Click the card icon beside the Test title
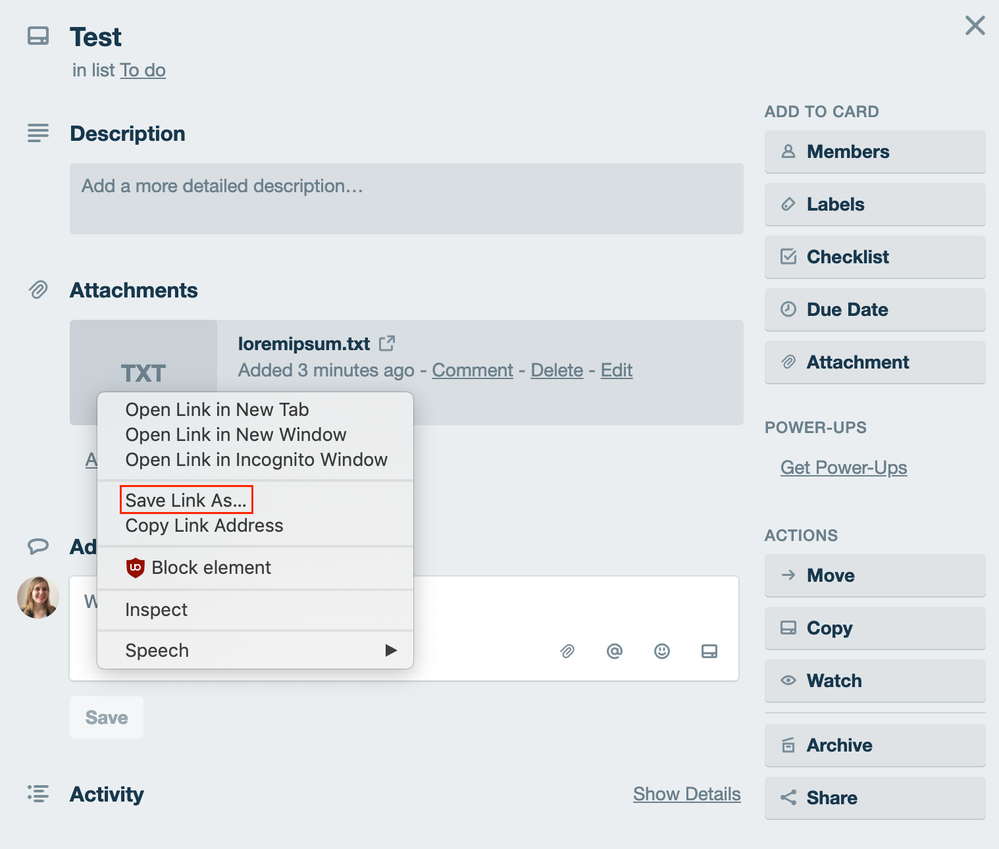 point(37,35)
